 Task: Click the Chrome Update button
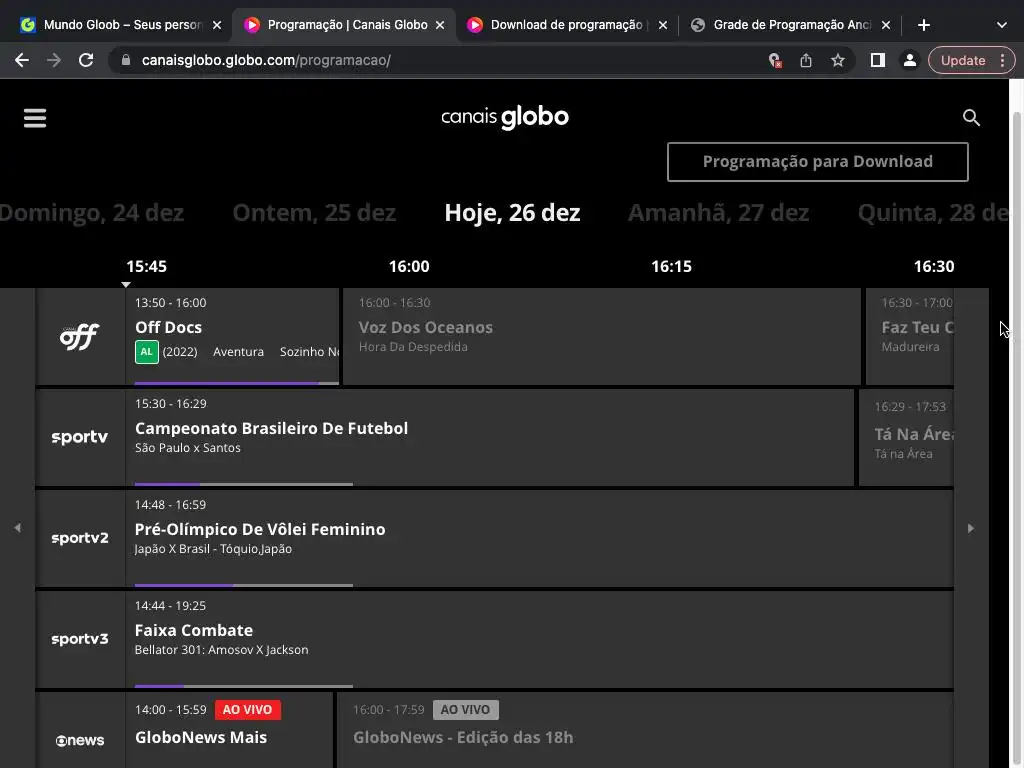click(963, 61)
